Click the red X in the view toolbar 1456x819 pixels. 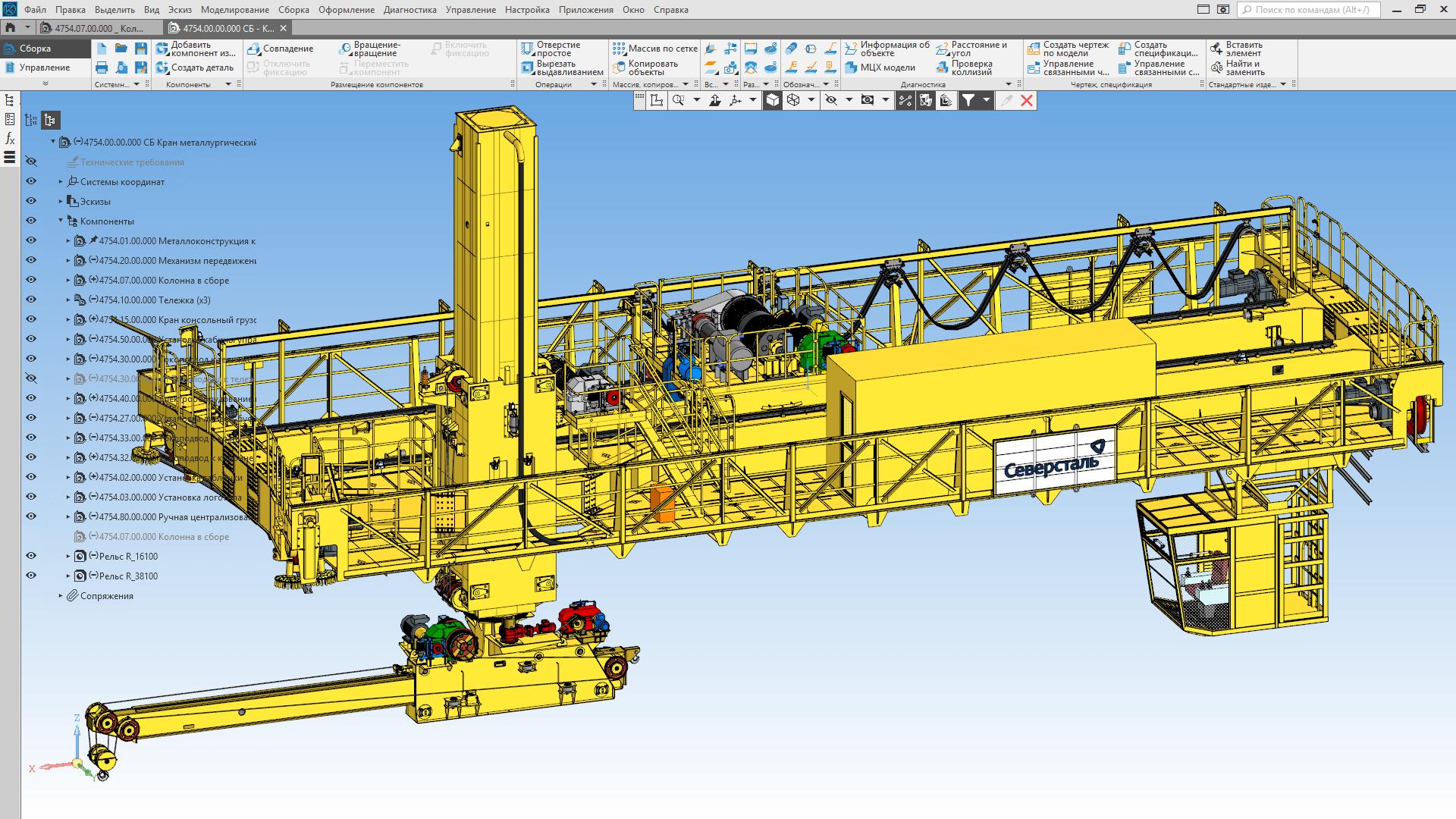[1027, 100]
